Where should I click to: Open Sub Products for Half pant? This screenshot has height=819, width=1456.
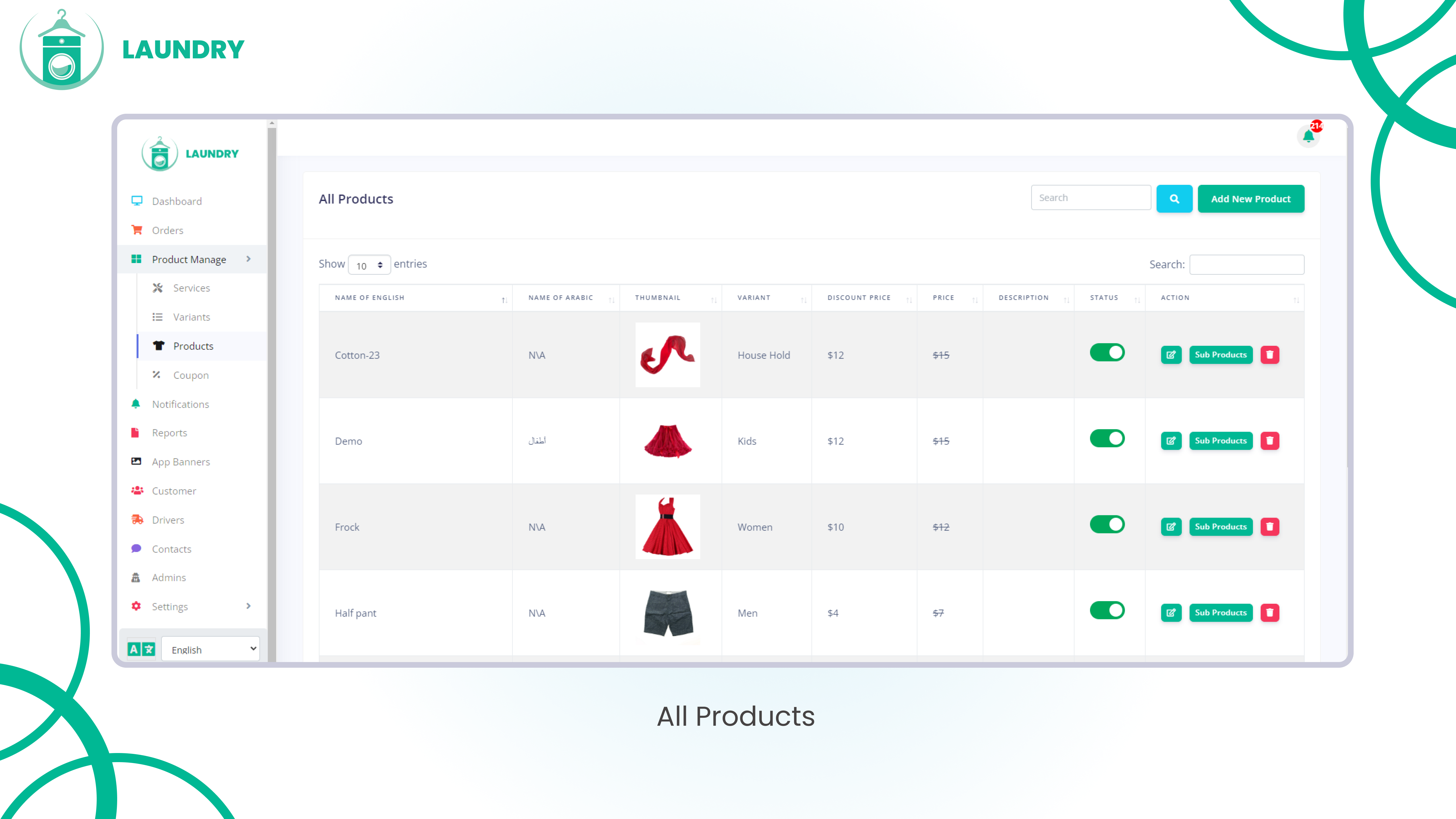pos(1220,613)
